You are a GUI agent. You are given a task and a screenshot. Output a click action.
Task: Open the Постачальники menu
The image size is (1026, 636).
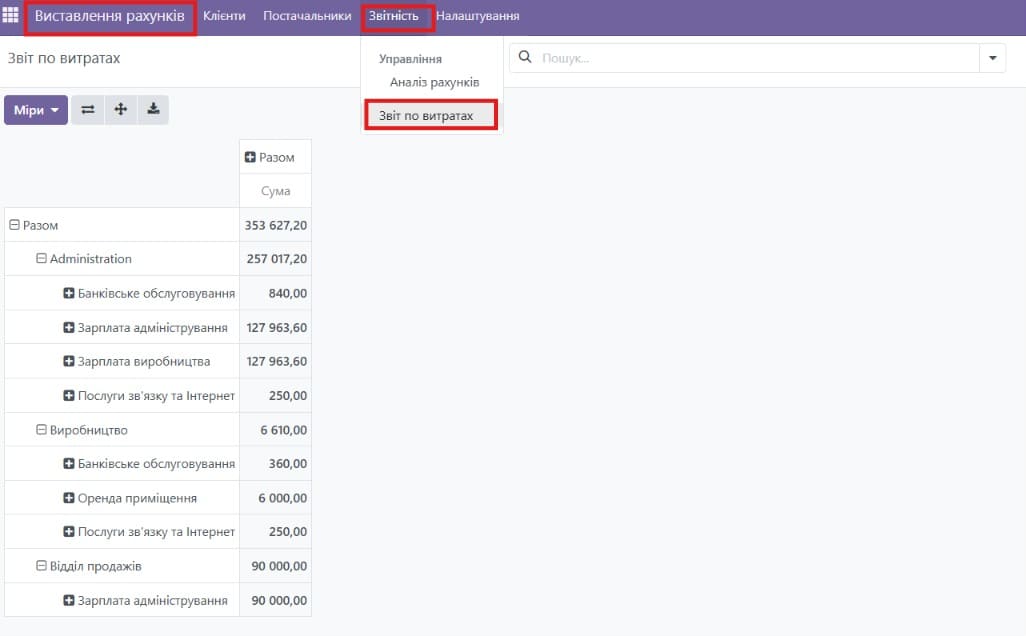[307, 16]
